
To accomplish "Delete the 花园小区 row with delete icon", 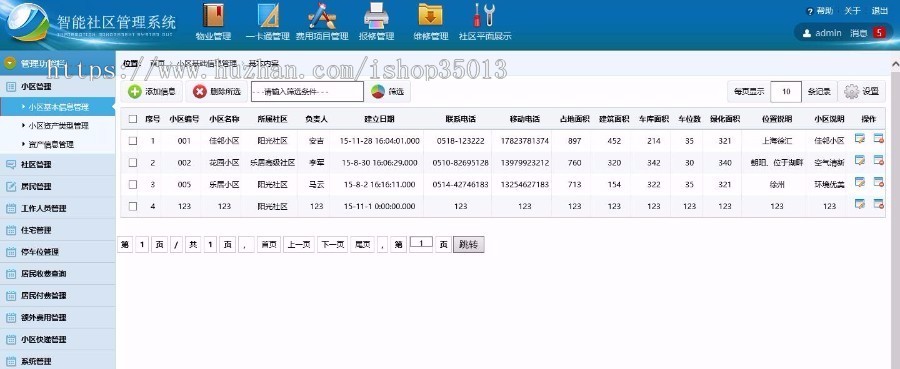I will (x=878, y=161).
